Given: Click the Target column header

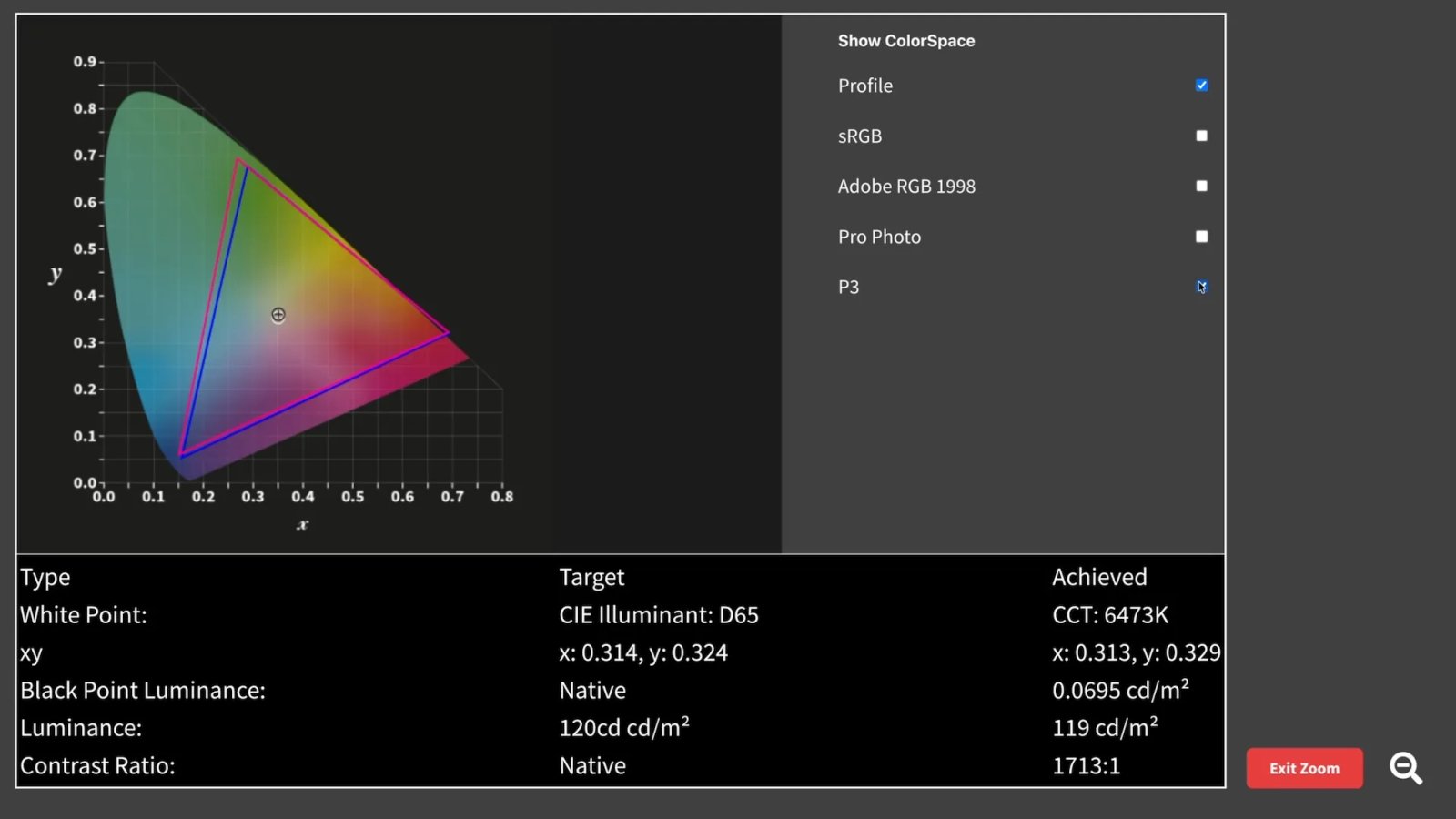Looking at the screenshot, I should click(591, 577).
